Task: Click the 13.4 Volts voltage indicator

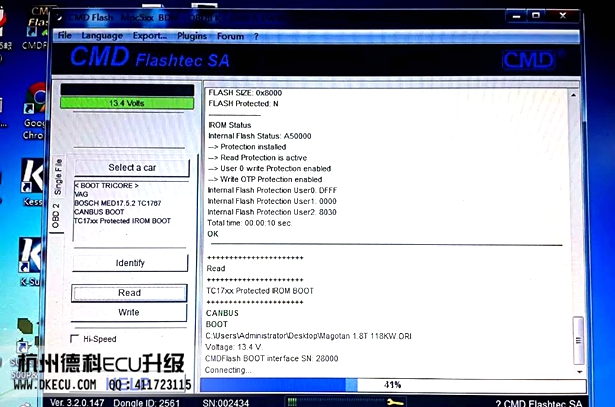Action: 127,103
